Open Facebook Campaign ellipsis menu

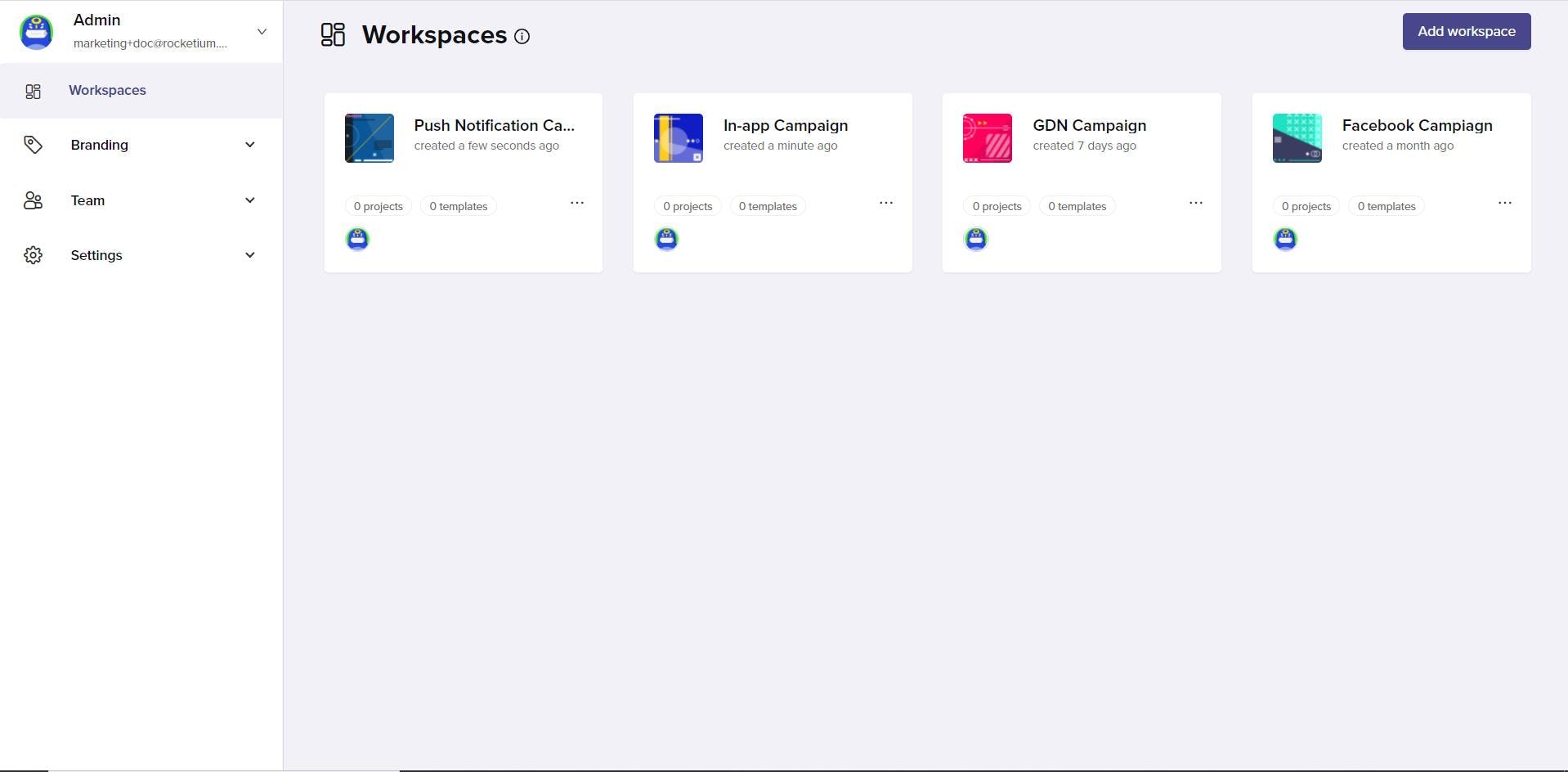(1504, 203)
